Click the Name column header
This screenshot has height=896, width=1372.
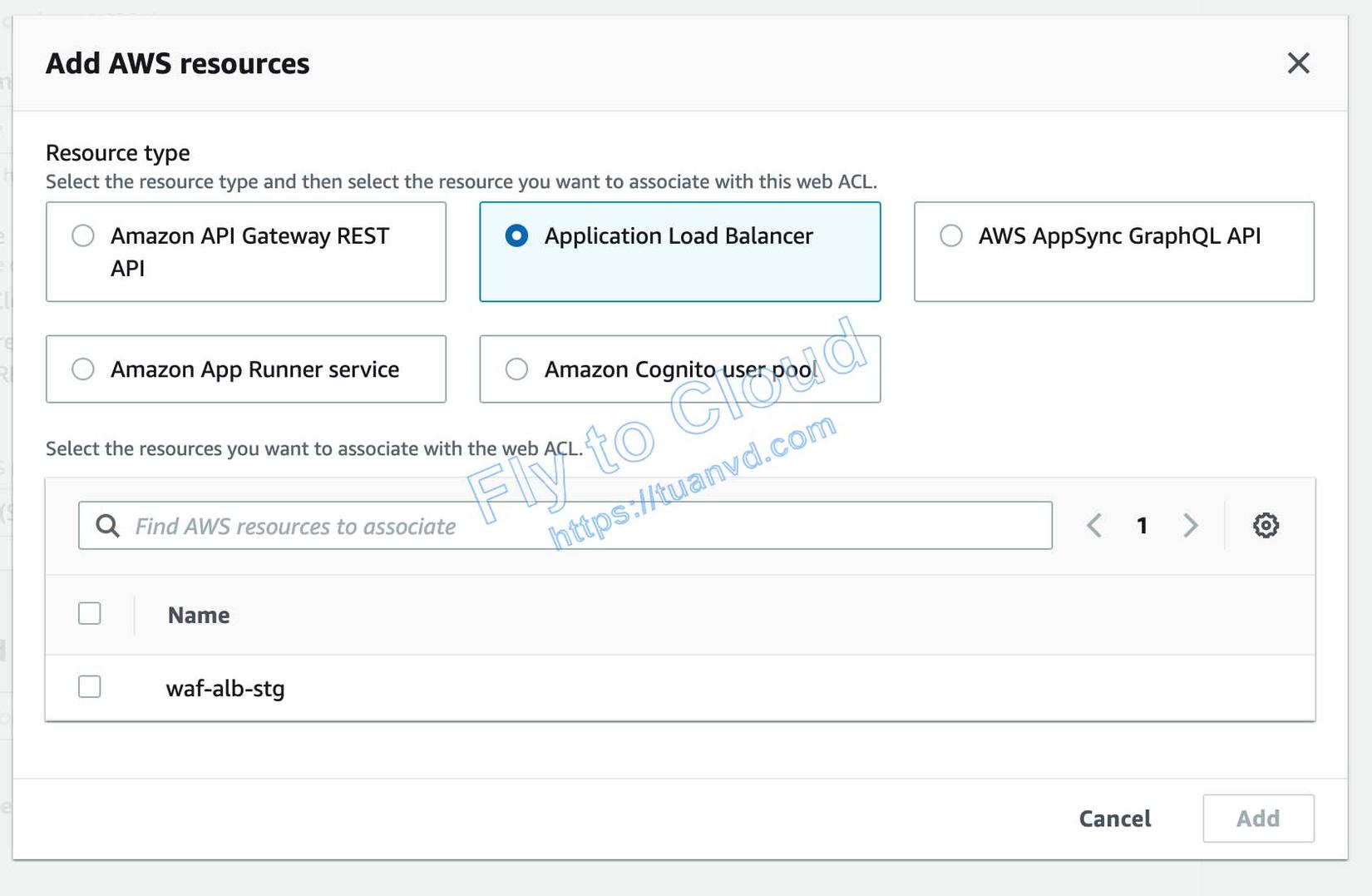pos(199,616)
